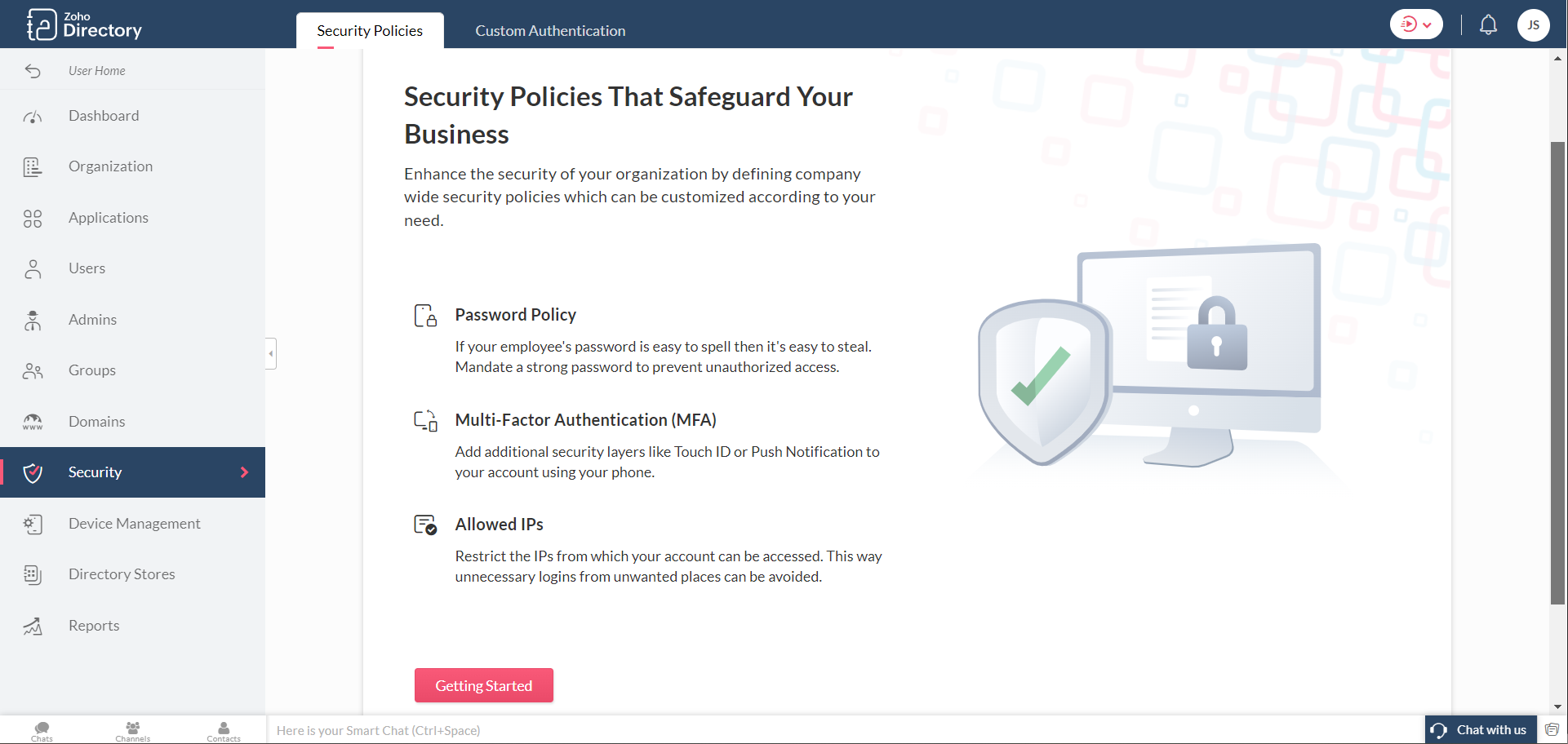
Task: Open the Device Management icon
Action: [33, 524]
